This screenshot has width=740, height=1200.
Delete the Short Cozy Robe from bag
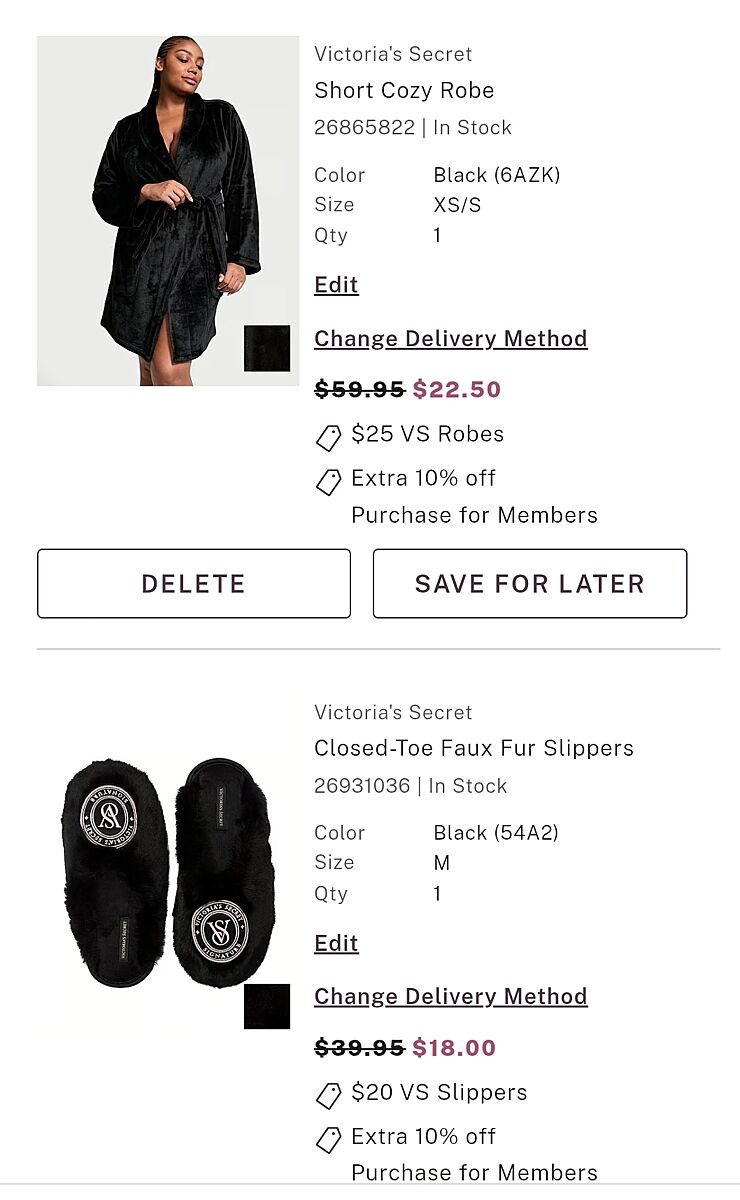(x=194, y=584)
